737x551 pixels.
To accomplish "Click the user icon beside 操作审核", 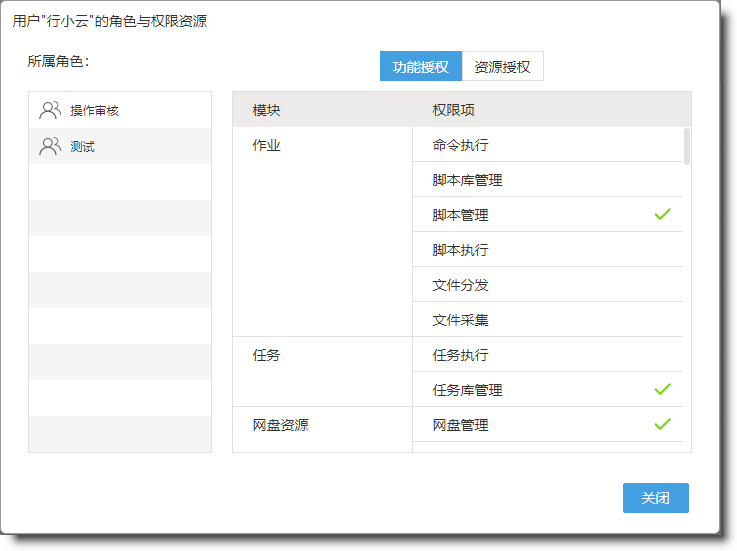I will [50, 110].
